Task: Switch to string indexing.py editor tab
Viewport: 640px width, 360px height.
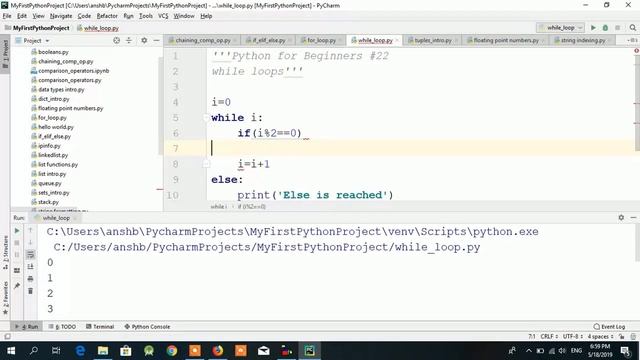Action: (582, 40)
